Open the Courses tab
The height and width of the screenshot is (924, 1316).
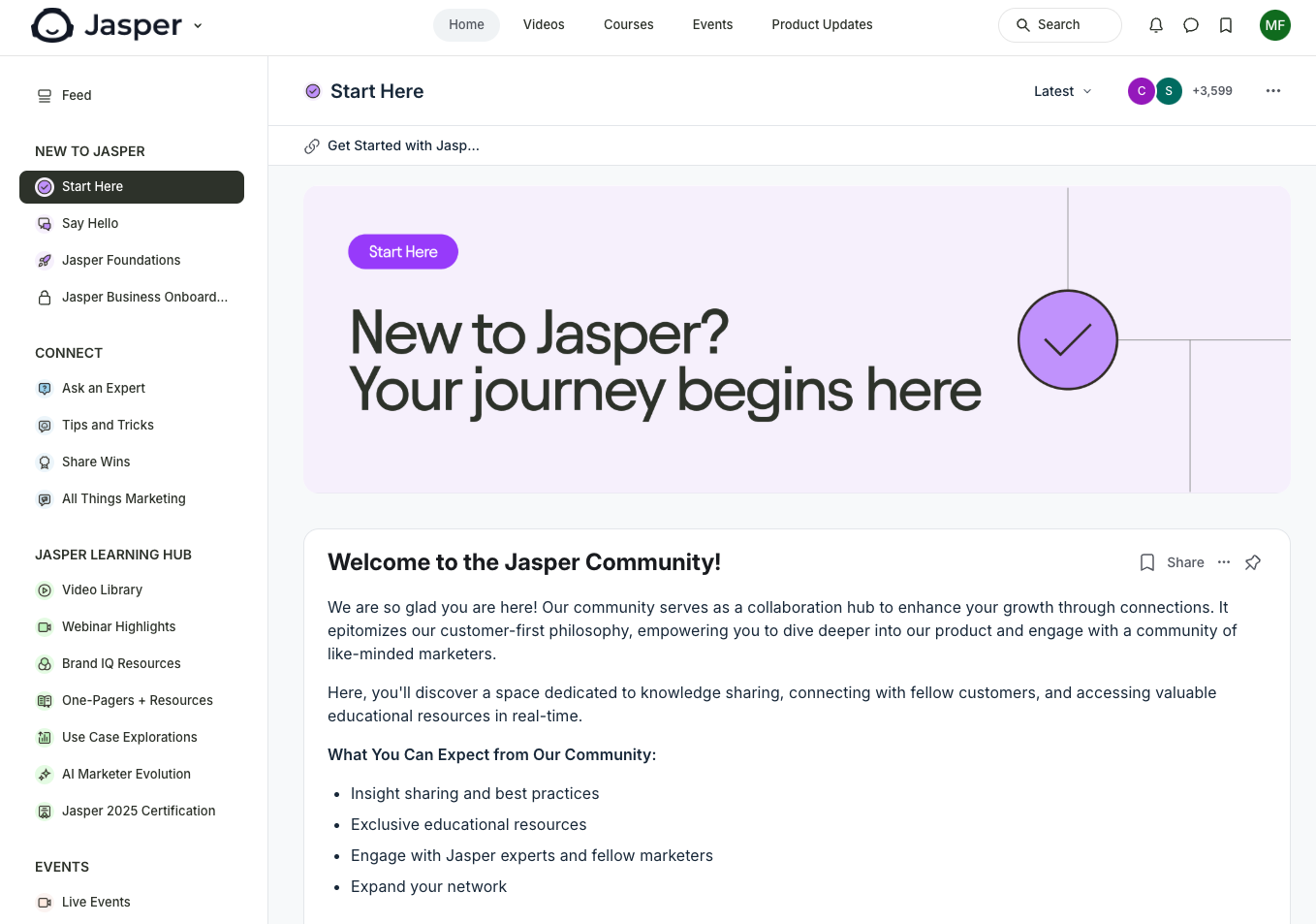[629, 25]
